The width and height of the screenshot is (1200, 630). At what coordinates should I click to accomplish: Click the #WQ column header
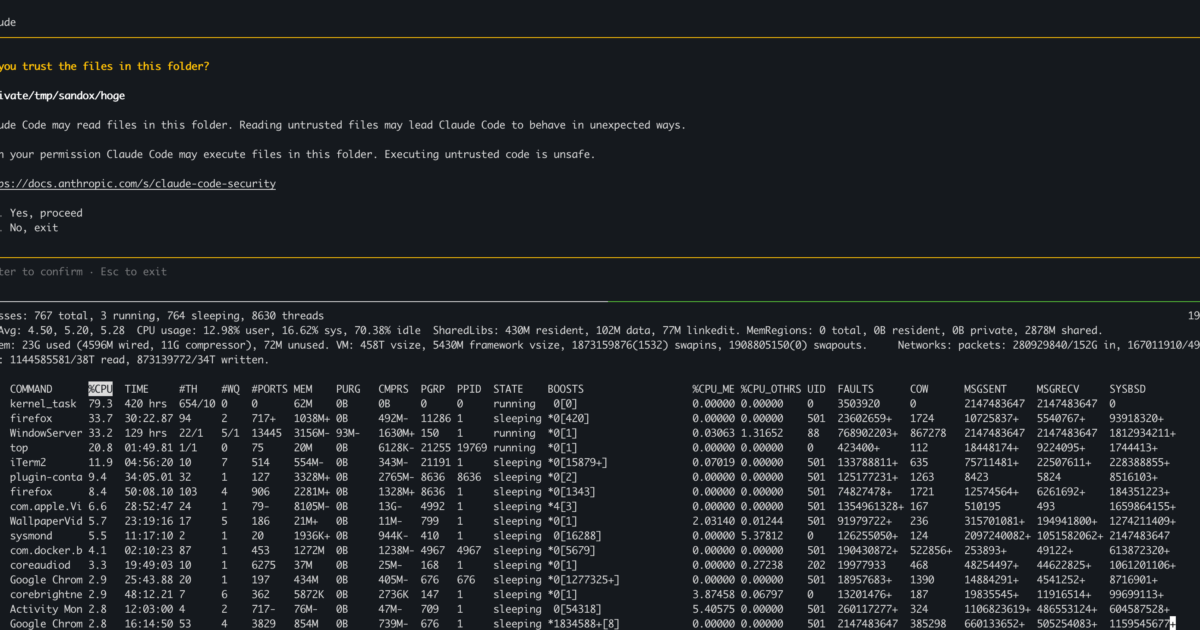pyautogui.click(x=230, y=389)
